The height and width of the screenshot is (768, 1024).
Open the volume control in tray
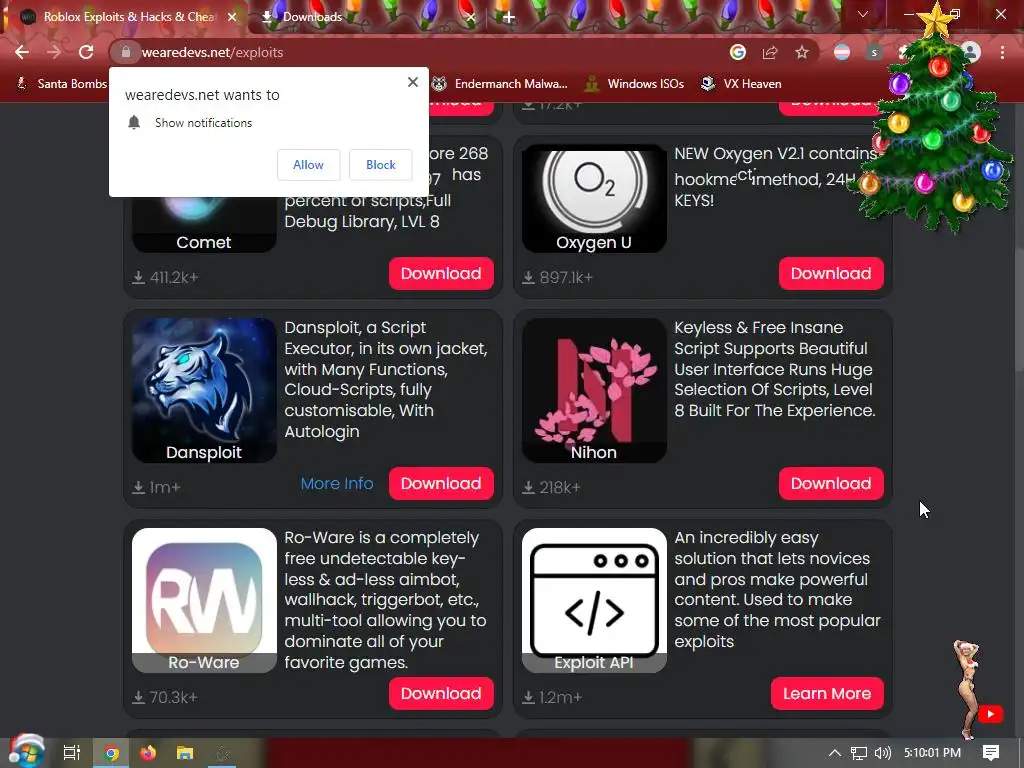pos(882,753)
